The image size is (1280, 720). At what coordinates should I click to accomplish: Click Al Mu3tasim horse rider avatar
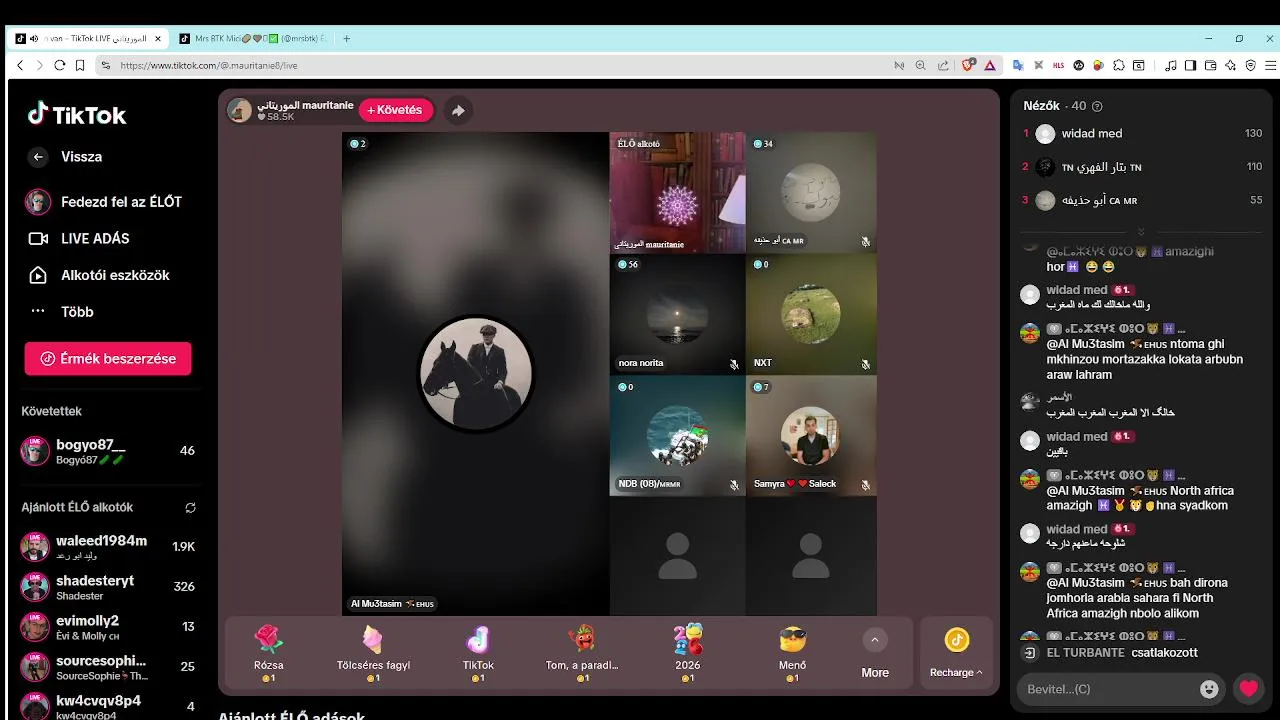(476, 374)
